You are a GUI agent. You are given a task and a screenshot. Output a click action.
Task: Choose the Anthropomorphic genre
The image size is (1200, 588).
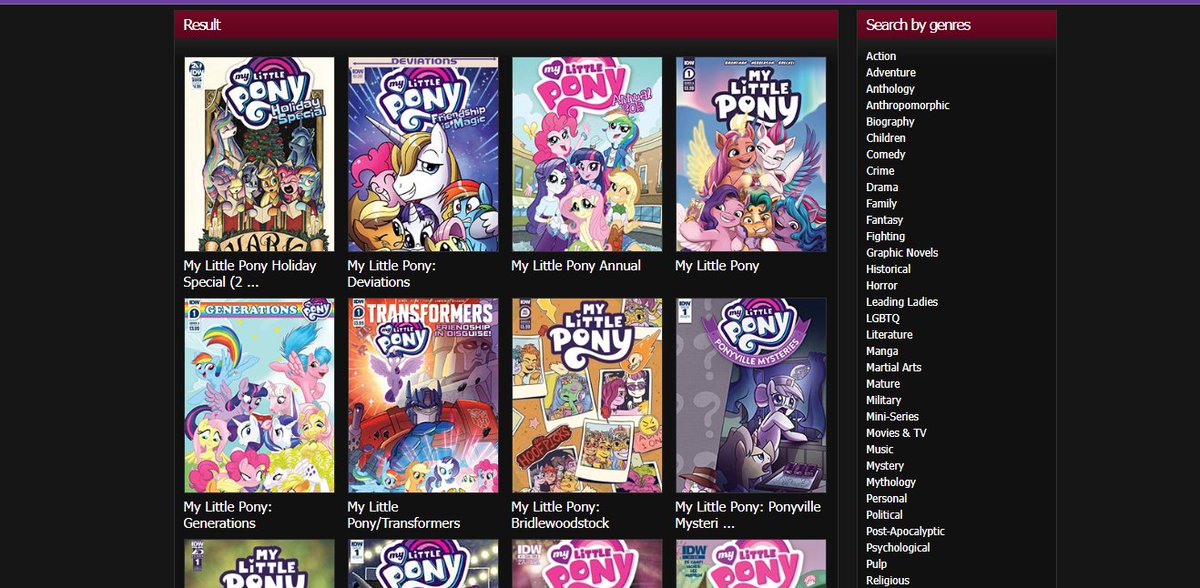click(x=908, y=105)
